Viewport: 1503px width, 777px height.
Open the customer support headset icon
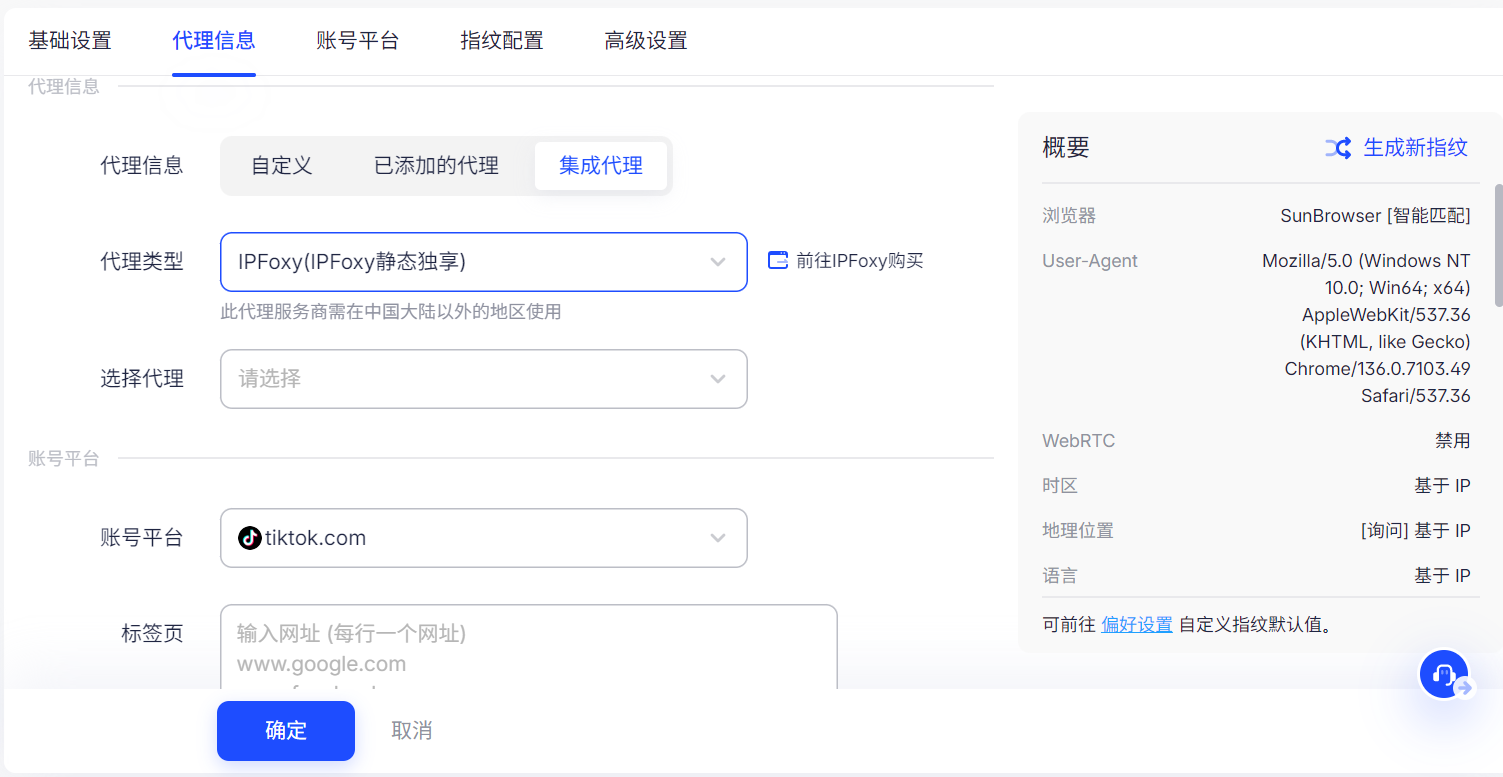[1443, 674]
